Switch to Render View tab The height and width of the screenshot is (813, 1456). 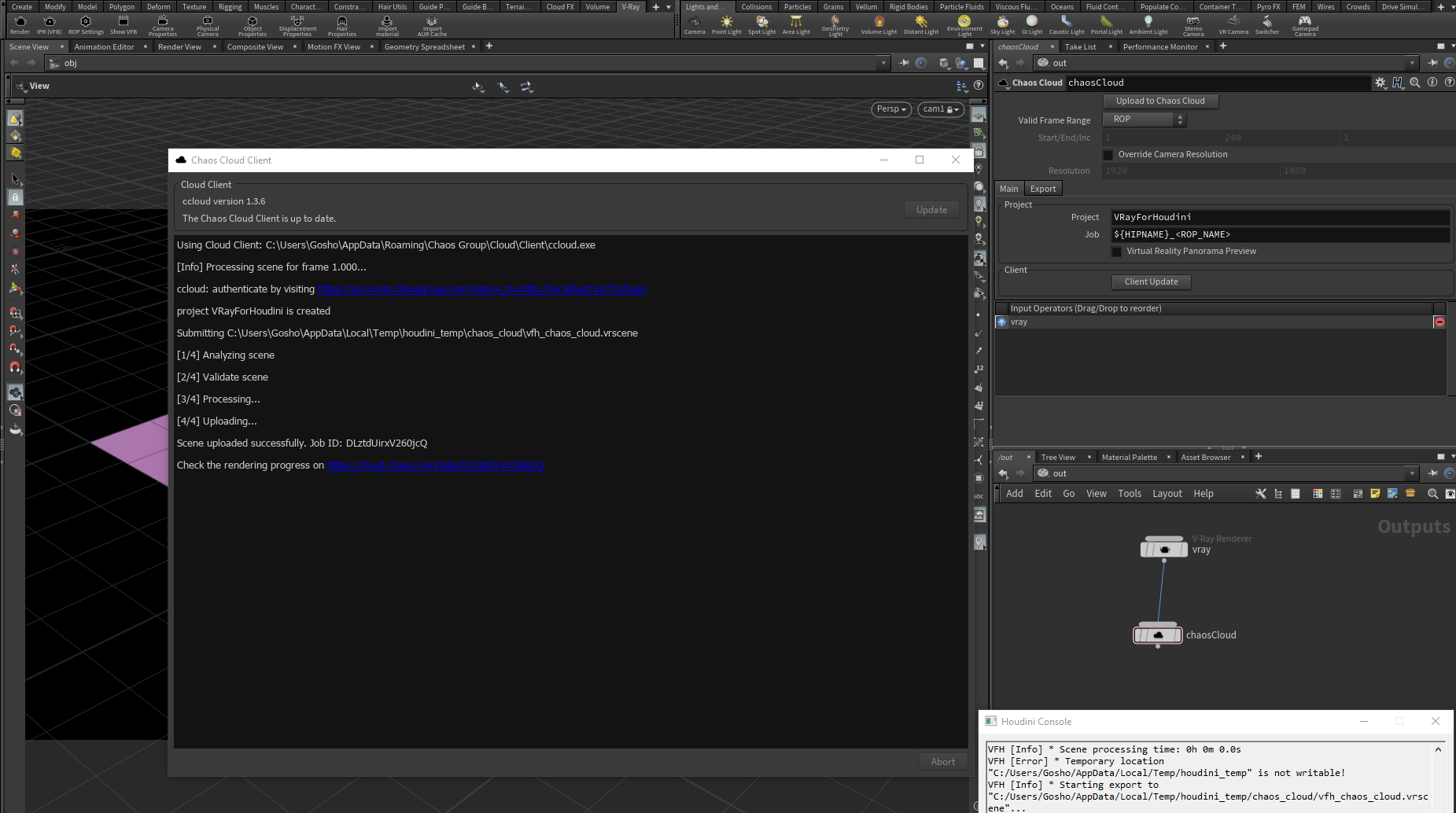point(179,47)
